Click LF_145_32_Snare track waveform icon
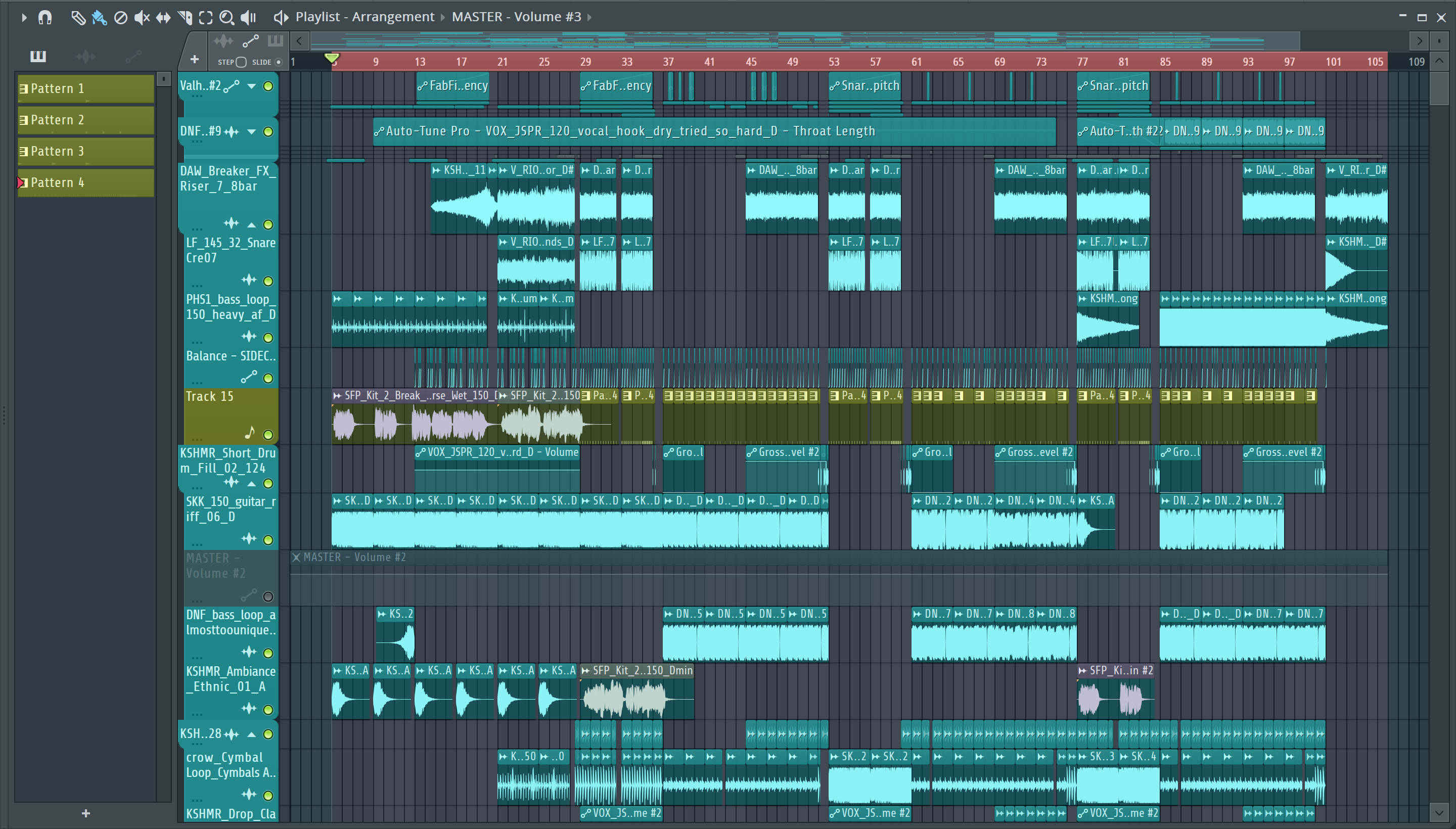 [249, 280]
